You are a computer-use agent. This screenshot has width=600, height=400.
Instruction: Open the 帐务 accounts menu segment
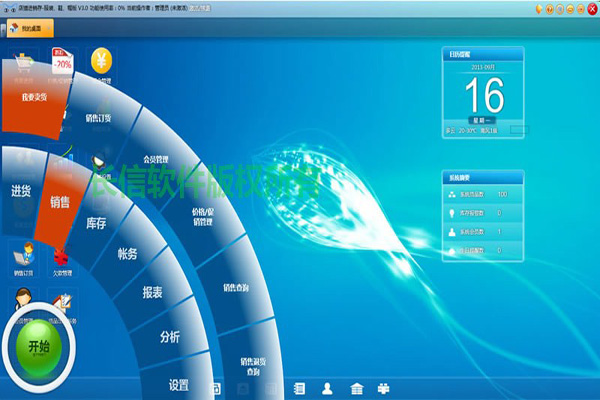pyautogui.click(x=127, y=254)
